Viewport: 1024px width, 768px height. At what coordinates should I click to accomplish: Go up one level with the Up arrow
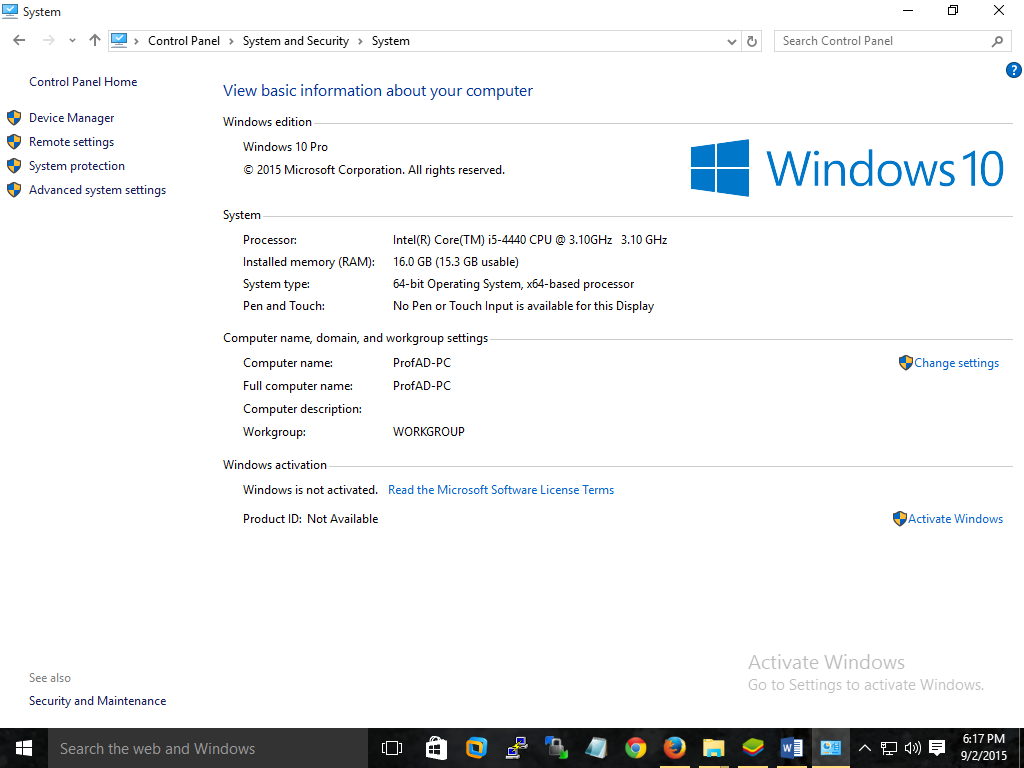click(95, 40)
